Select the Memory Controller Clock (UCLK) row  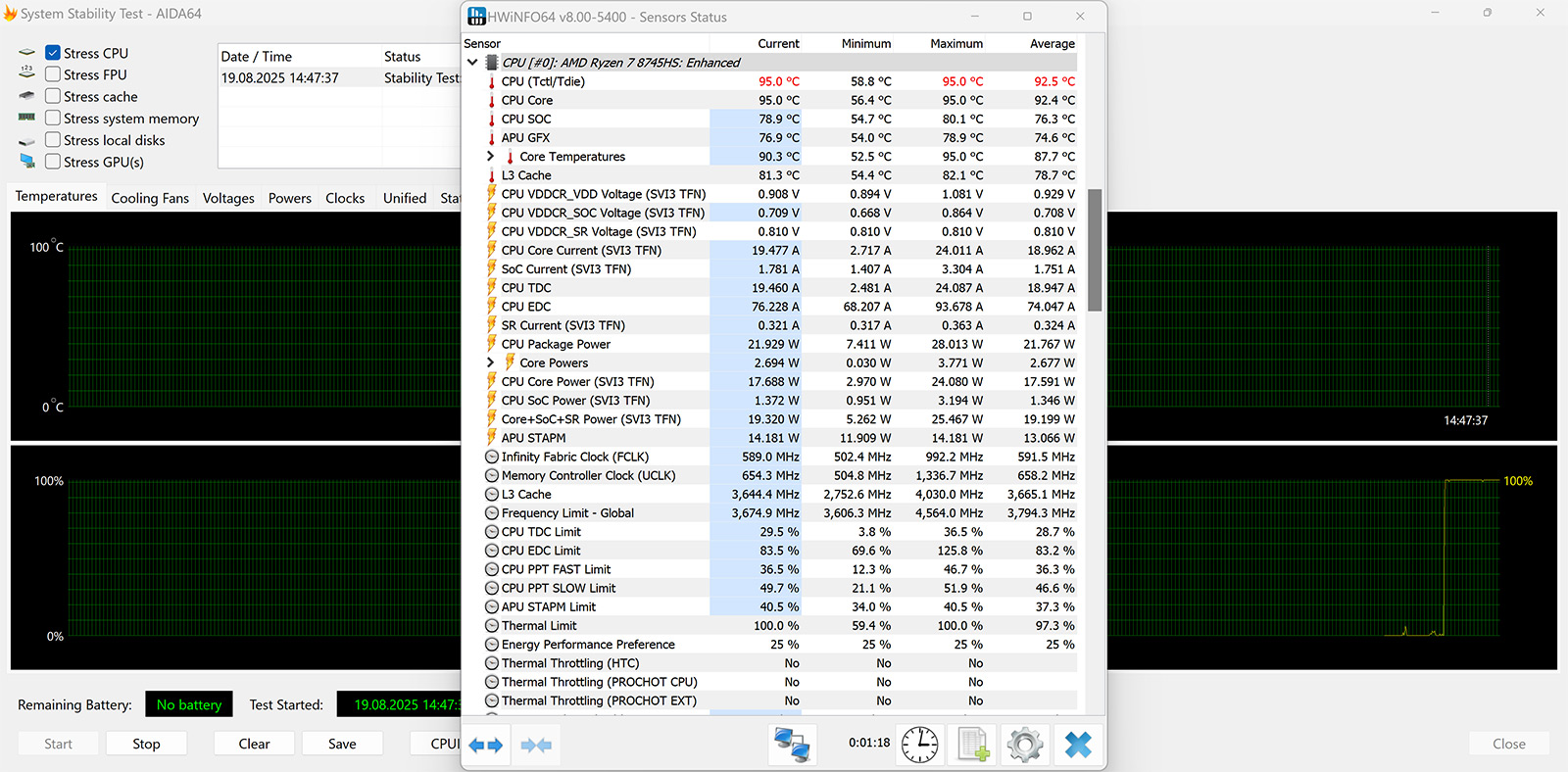coord(770,476)
